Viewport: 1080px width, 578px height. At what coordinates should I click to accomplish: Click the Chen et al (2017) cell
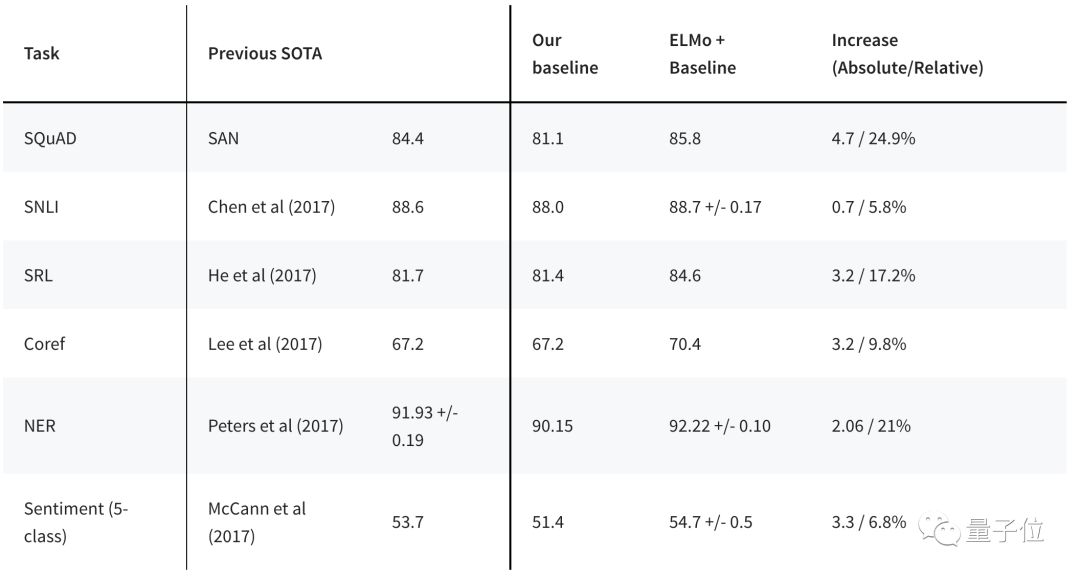[271, 207]
